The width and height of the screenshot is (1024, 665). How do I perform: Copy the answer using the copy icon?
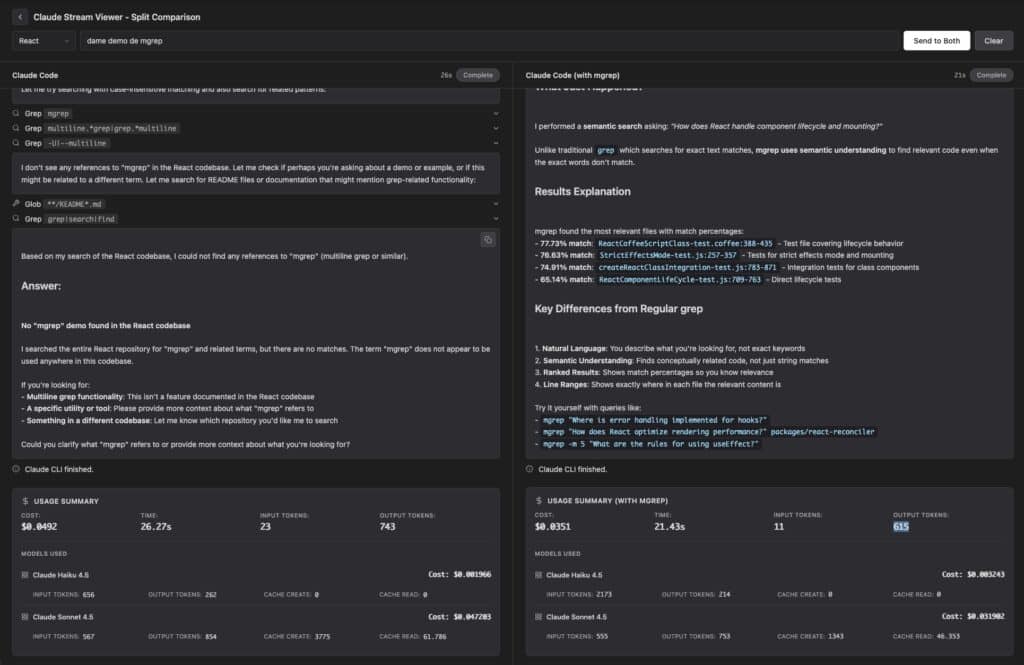tap(487, 240)
